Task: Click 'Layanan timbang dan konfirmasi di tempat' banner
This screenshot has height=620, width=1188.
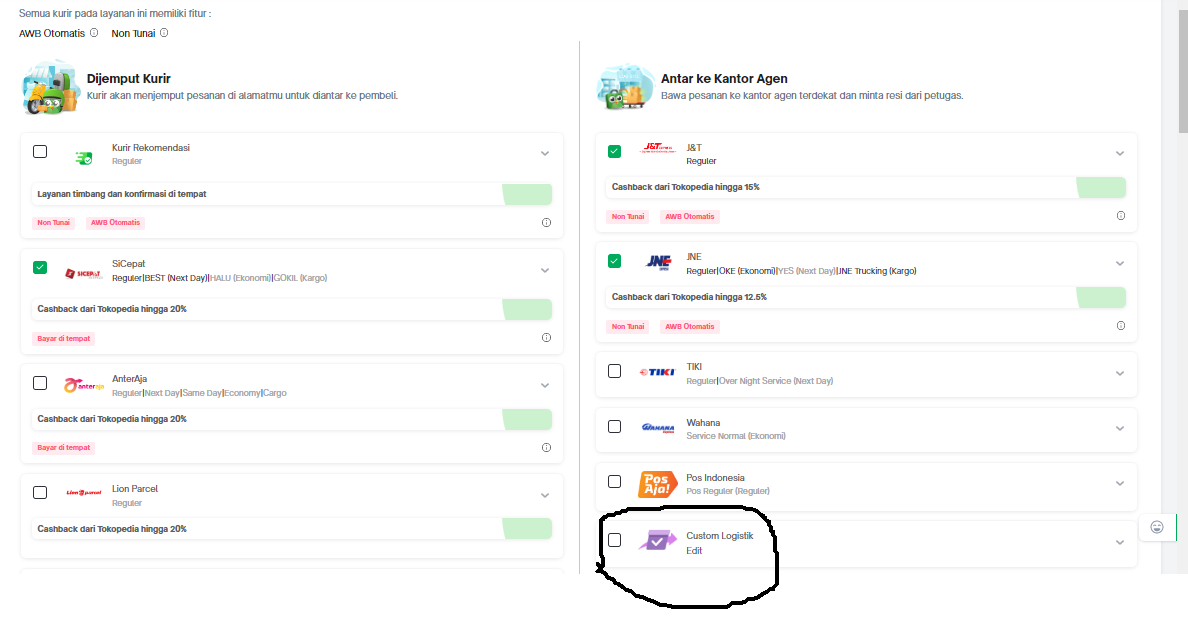Action: (292, 194)
